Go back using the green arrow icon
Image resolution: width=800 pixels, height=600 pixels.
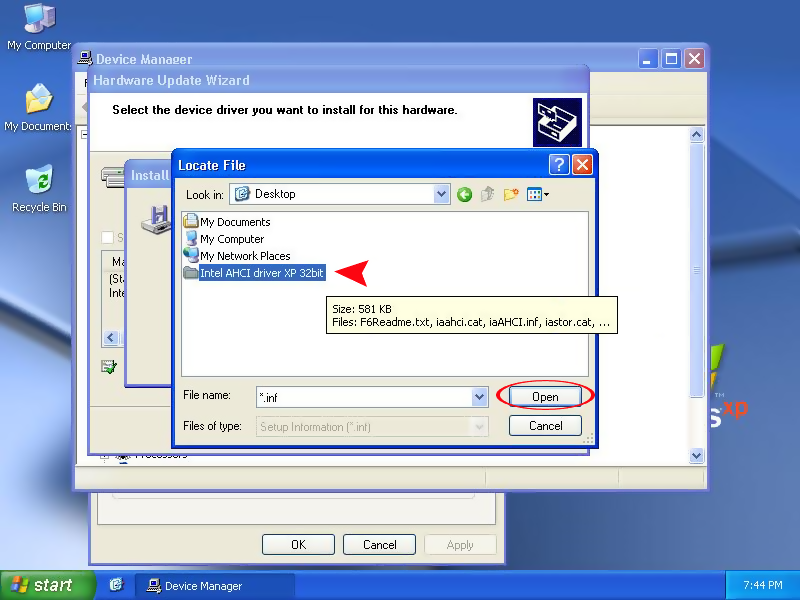tap(464, 194)
